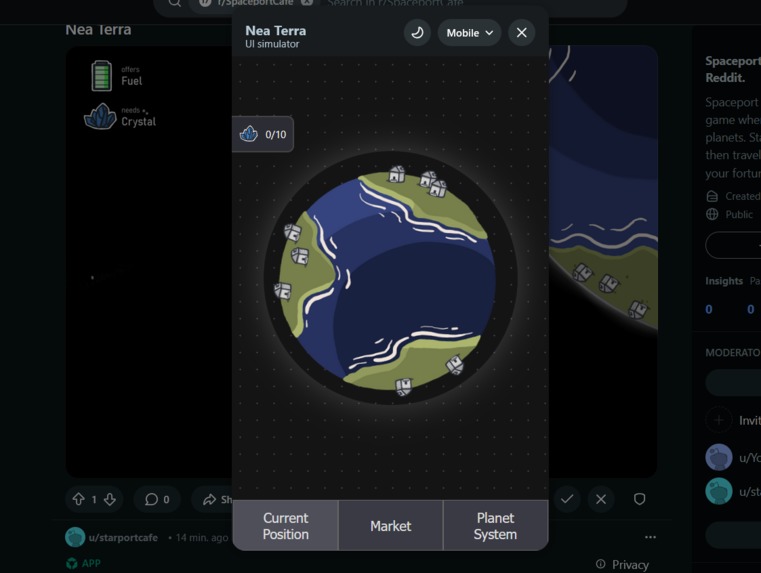Toggle dark mode with moon icon

(417, 33)
